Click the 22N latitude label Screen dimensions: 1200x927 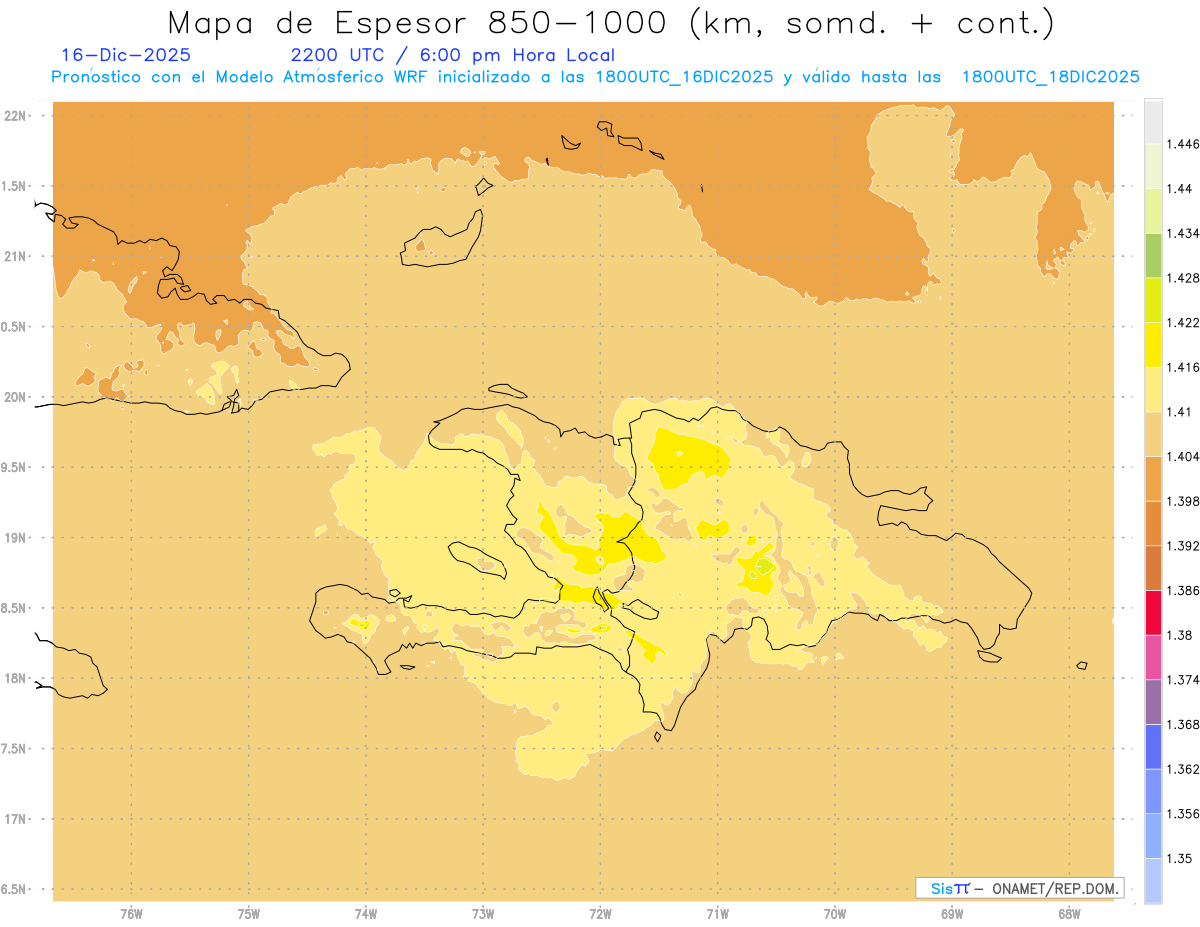point(14,115)
